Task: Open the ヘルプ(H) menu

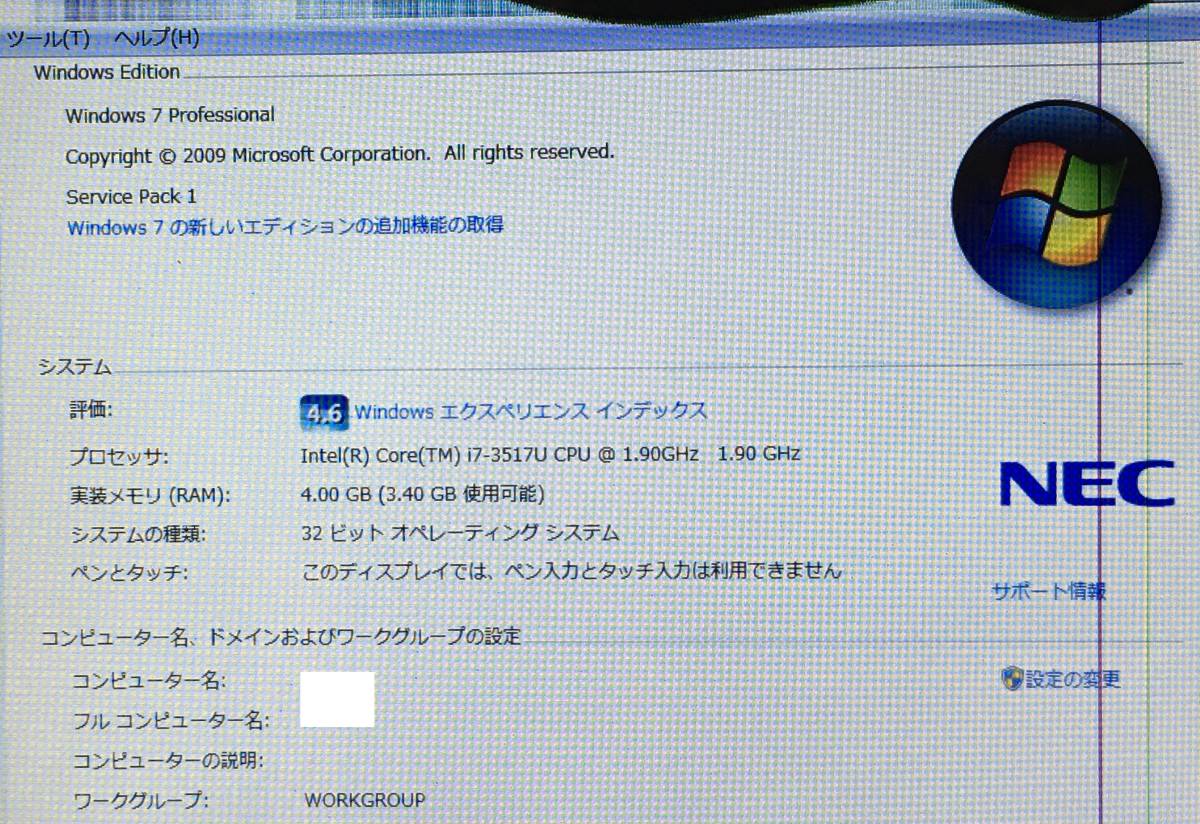Action: 156,39
